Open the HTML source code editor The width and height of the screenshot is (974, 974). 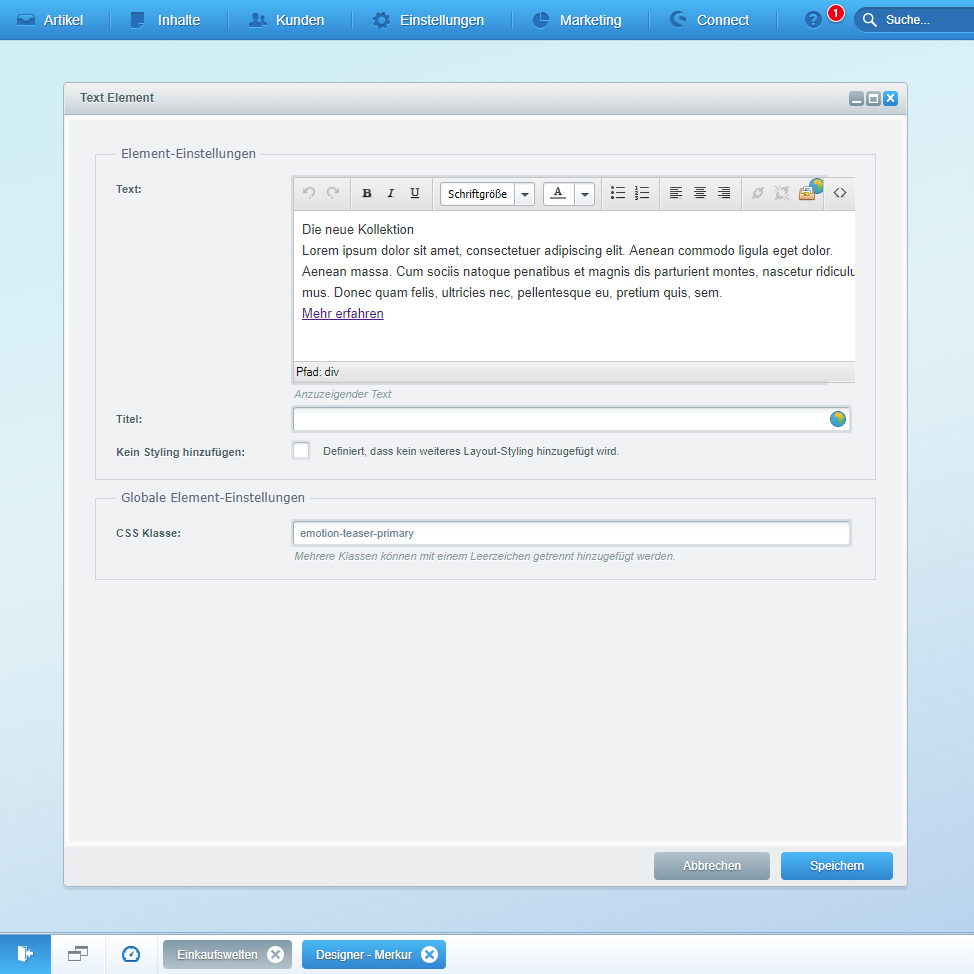(840, 193)
